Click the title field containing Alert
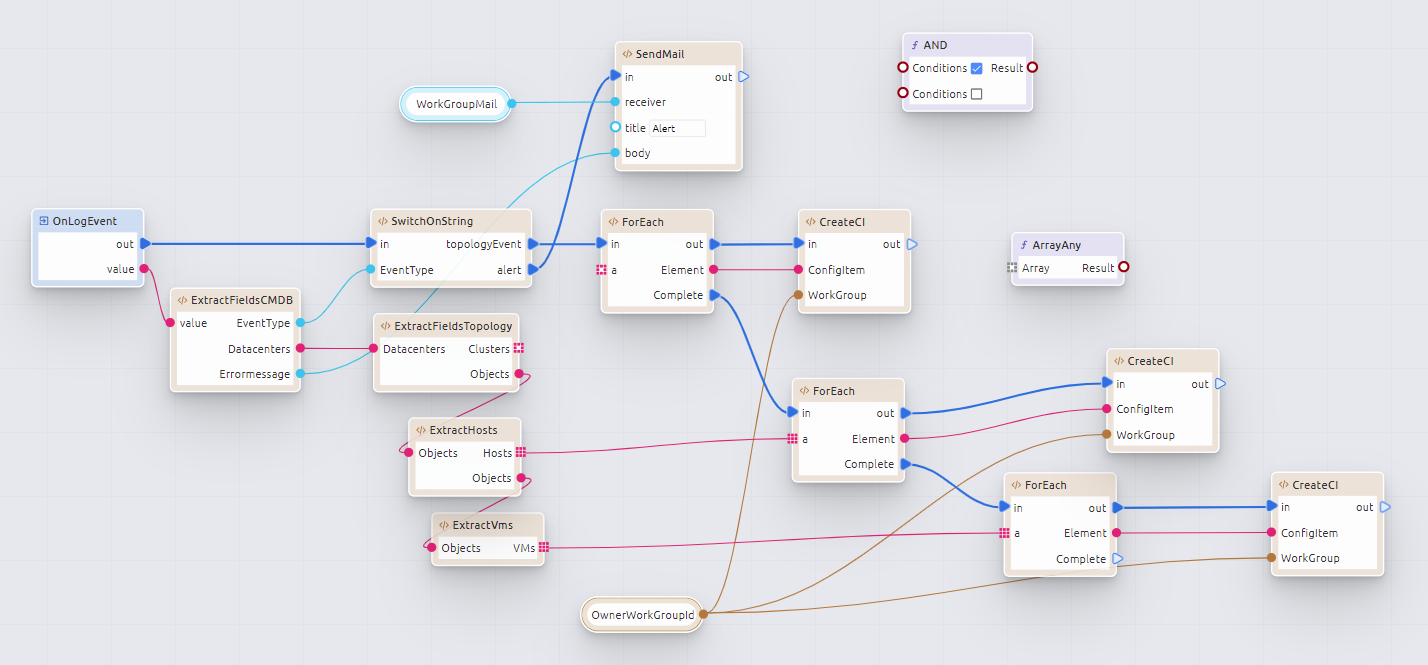Image resolution: width=1428 pixels, height=665 pixels. click(x=677, y=128)
